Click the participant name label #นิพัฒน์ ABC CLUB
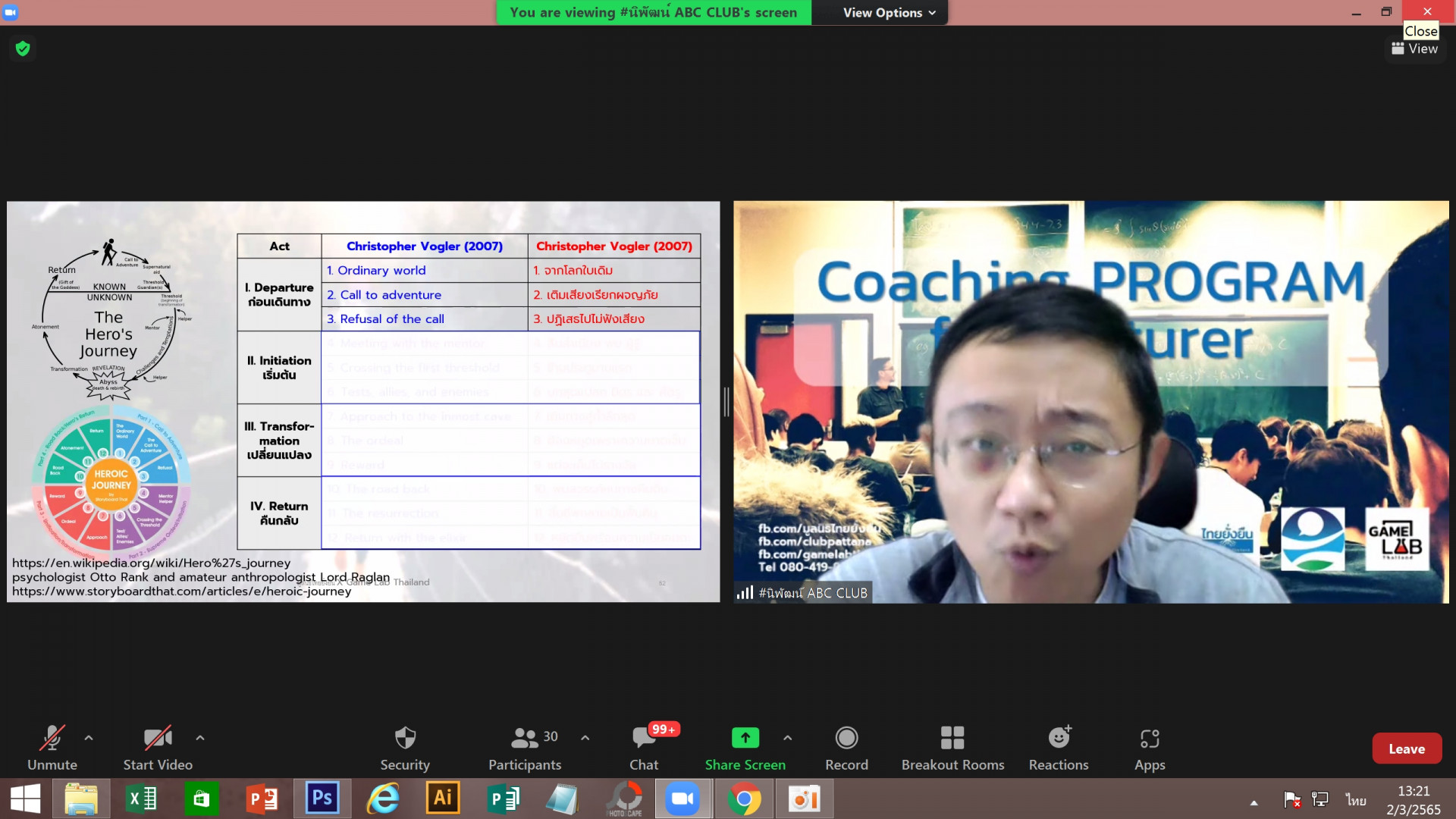The height and width of the screenshot is (819, 1456). [804, 593]
